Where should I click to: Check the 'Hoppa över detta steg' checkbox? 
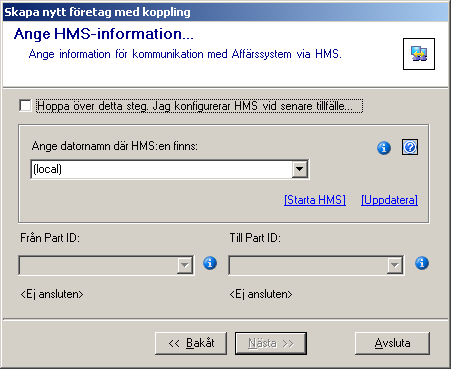click(25, 106)
